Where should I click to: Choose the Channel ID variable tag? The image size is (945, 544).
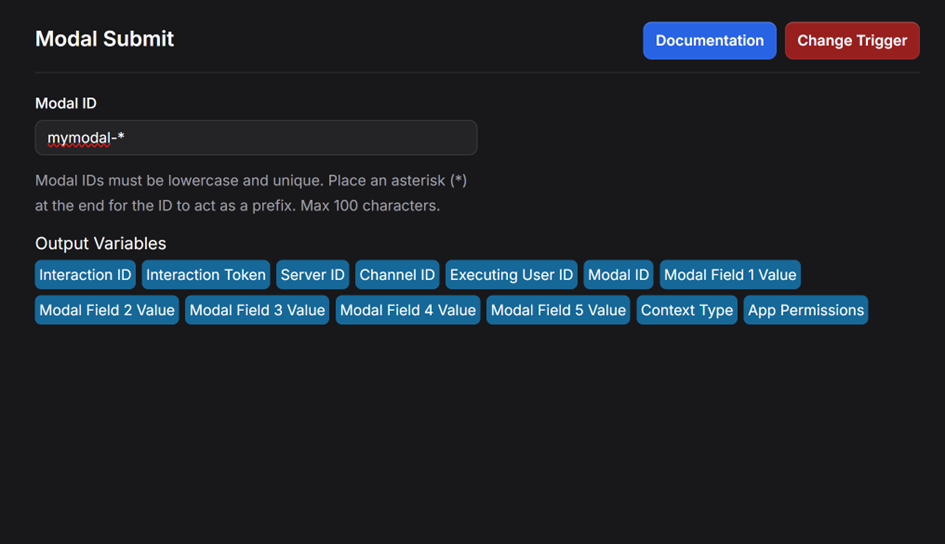(397, 275)
